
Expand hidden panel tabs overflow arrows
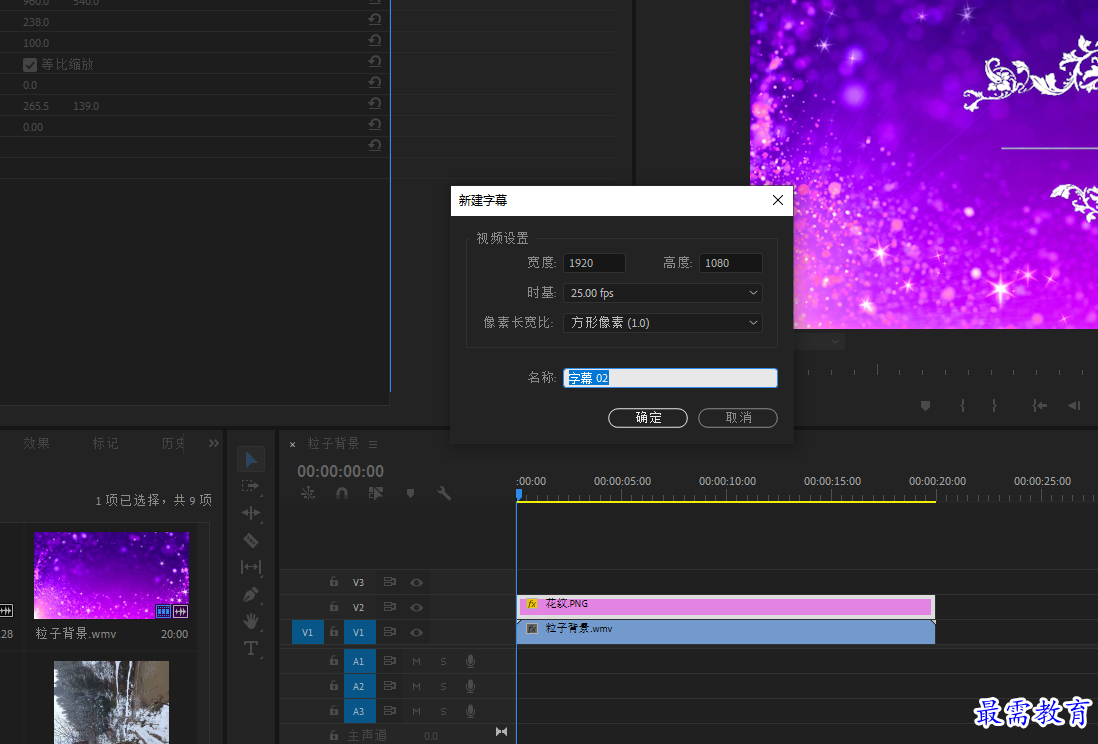(x=214, y=443)
